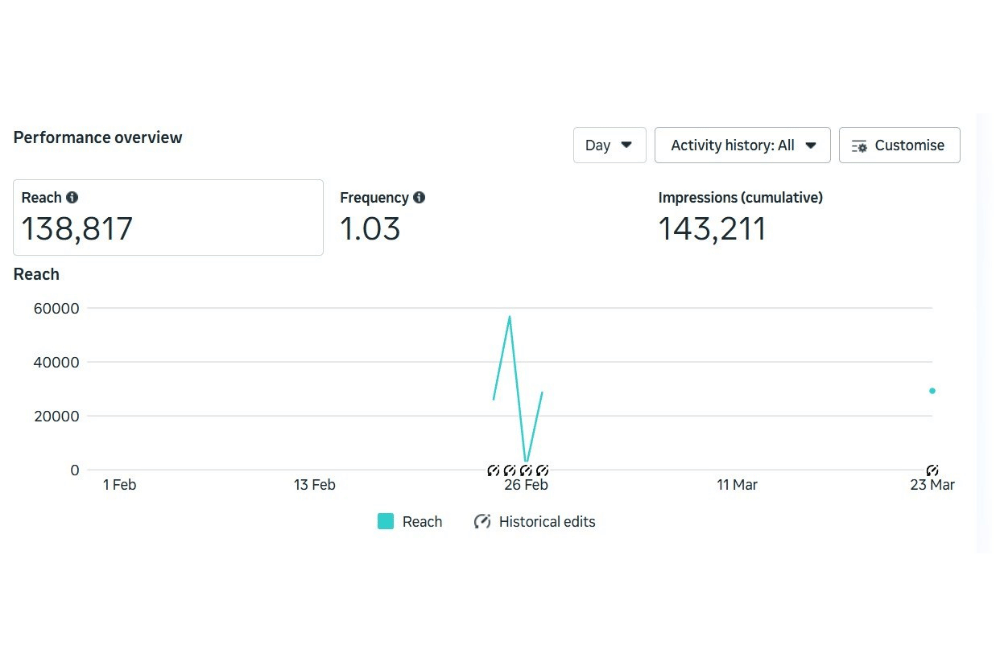This screenshot has width=1000, height=667.
Task: Click the info icon beside Frequency
Action: pyautogui.click(x=419, y=198)
